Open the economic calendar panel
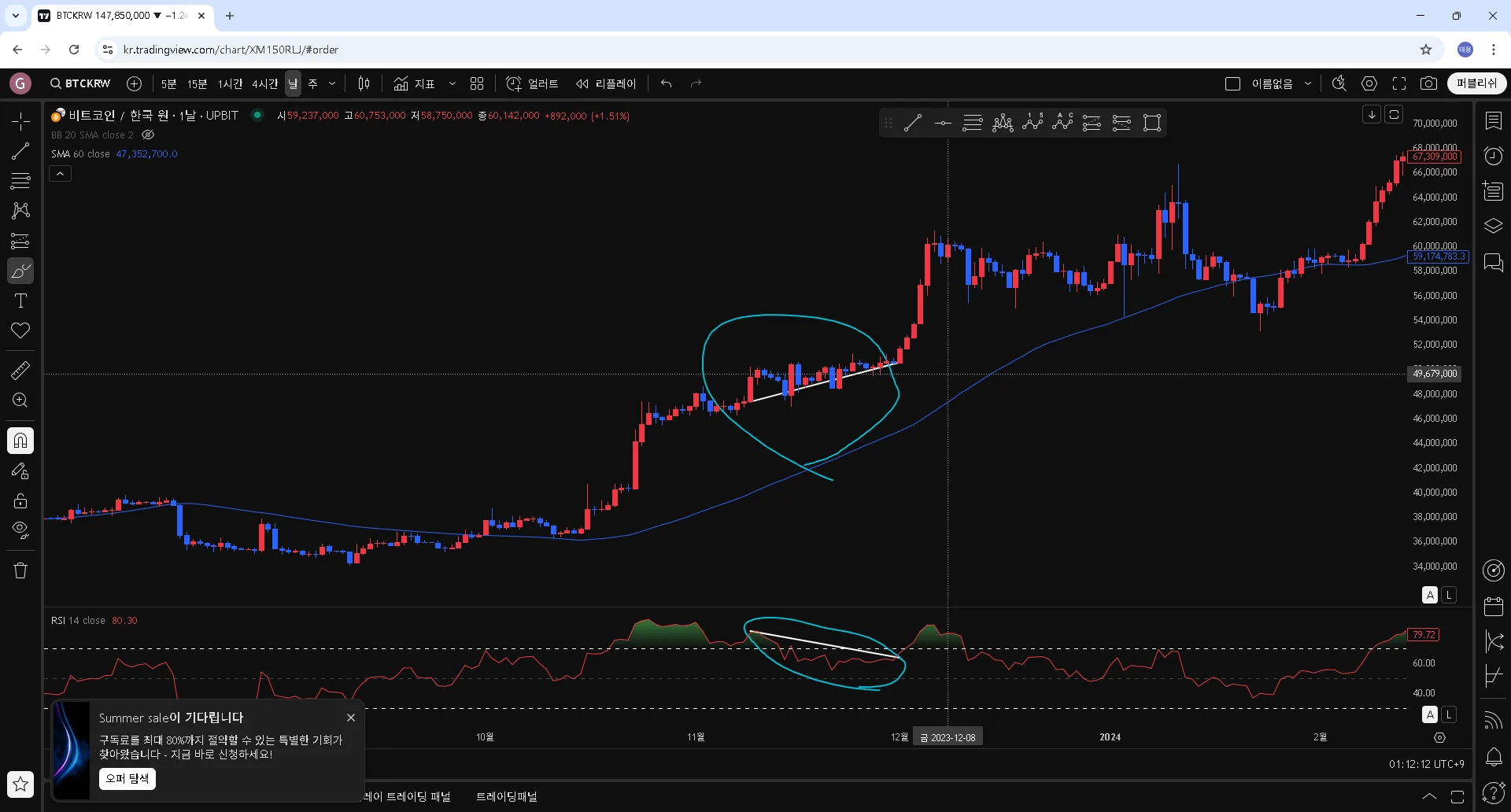This screenshot has height=812, width=1511. tap(1494, 606)
